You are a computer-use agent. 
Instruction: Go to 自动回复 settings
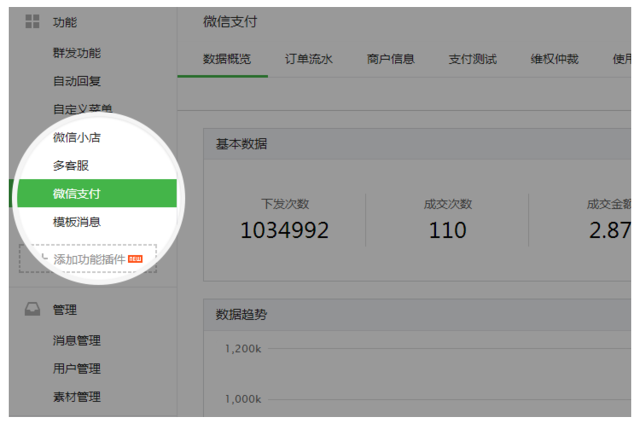[77, 81]
